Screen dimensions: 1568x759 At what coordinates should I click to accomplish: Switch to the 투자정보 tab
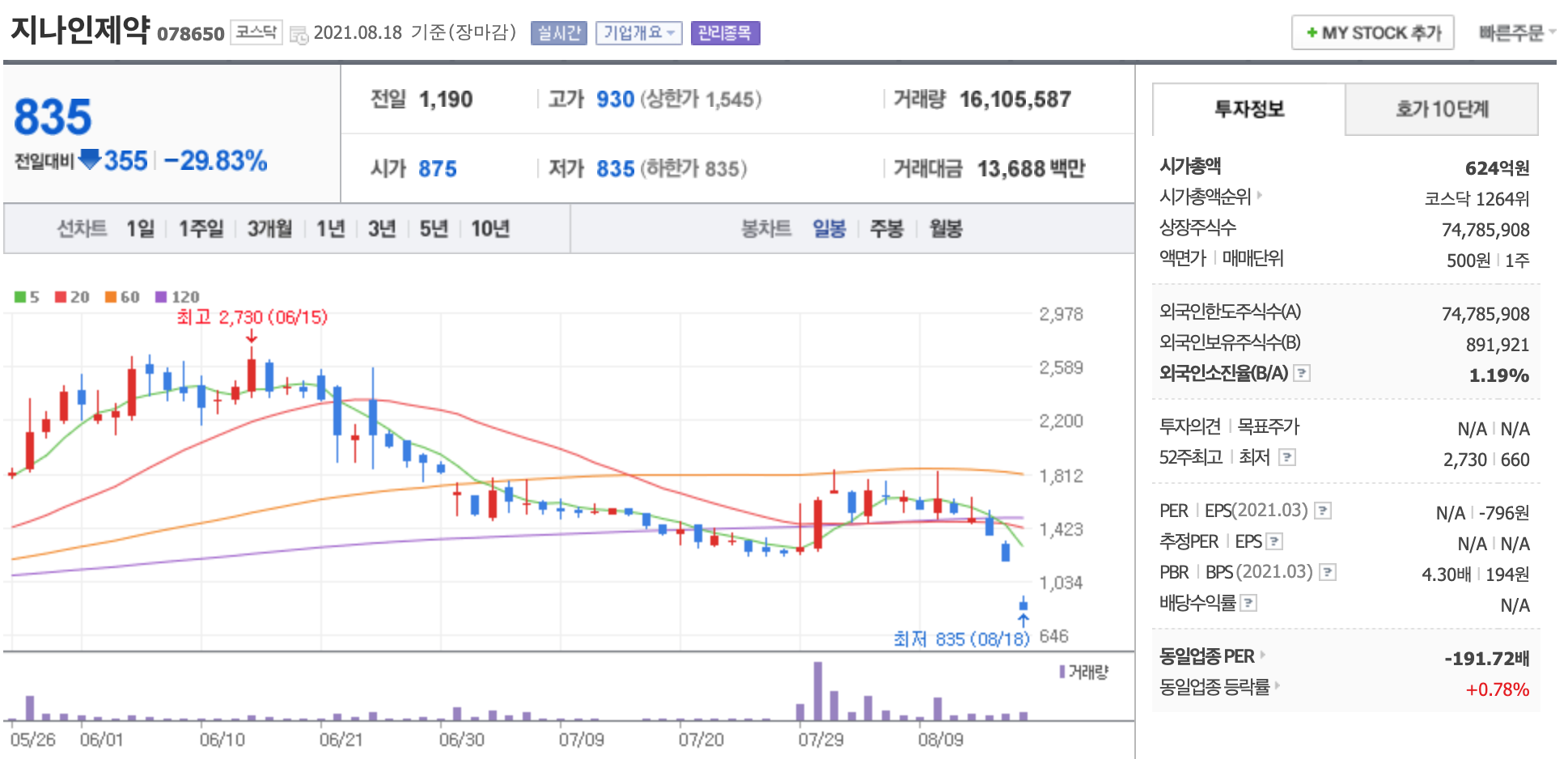[x=1249, y=109]
